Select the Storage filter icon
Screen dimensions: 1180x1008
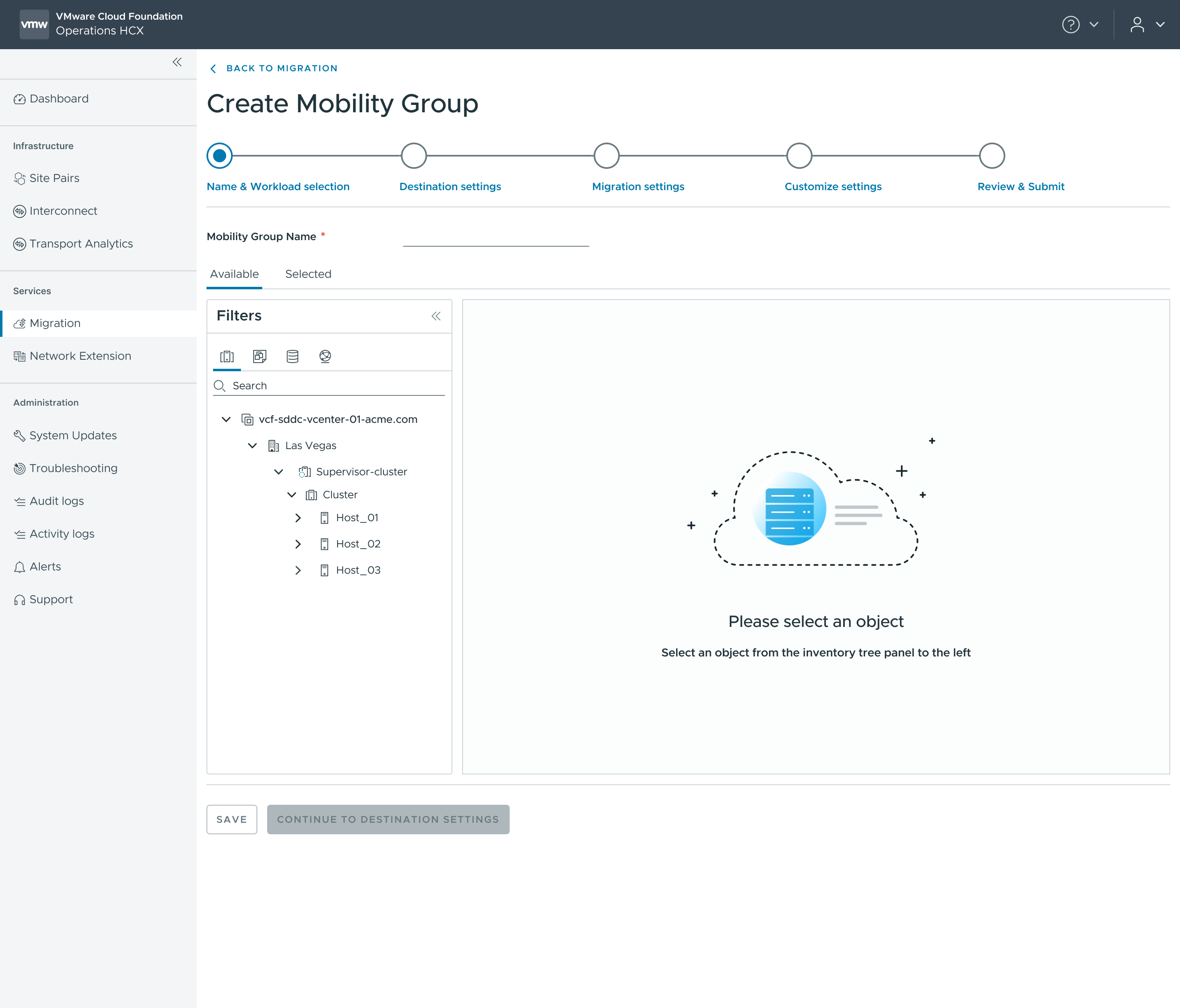292,356
